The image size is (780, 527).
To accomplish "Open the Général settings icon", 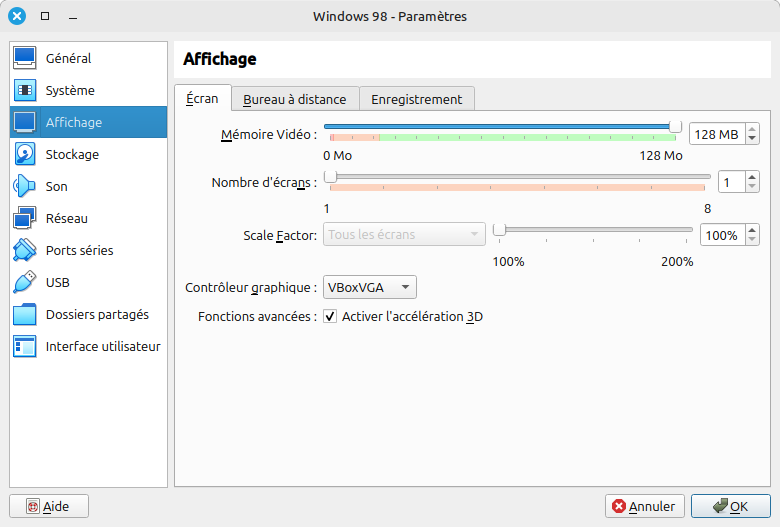I will pos(24,58).
